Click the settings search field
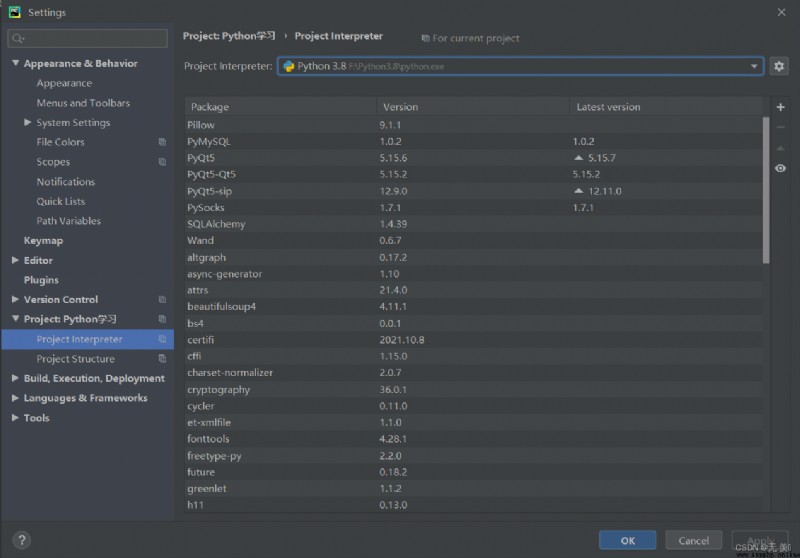 88,38
